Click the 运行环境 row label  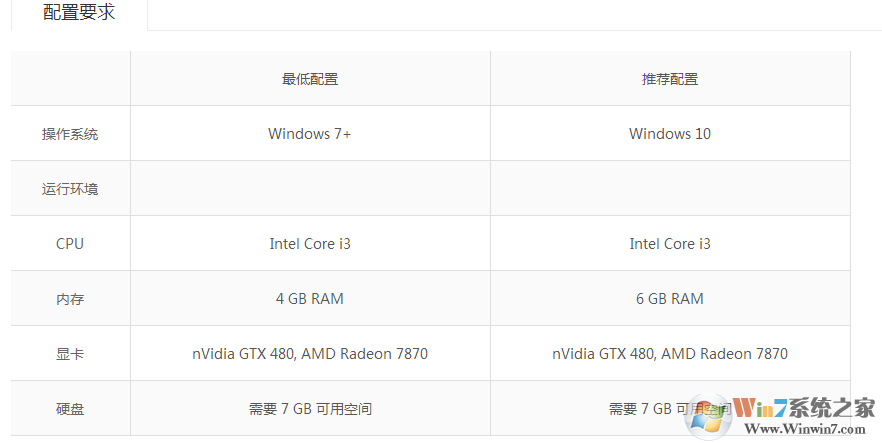point(70,189)
